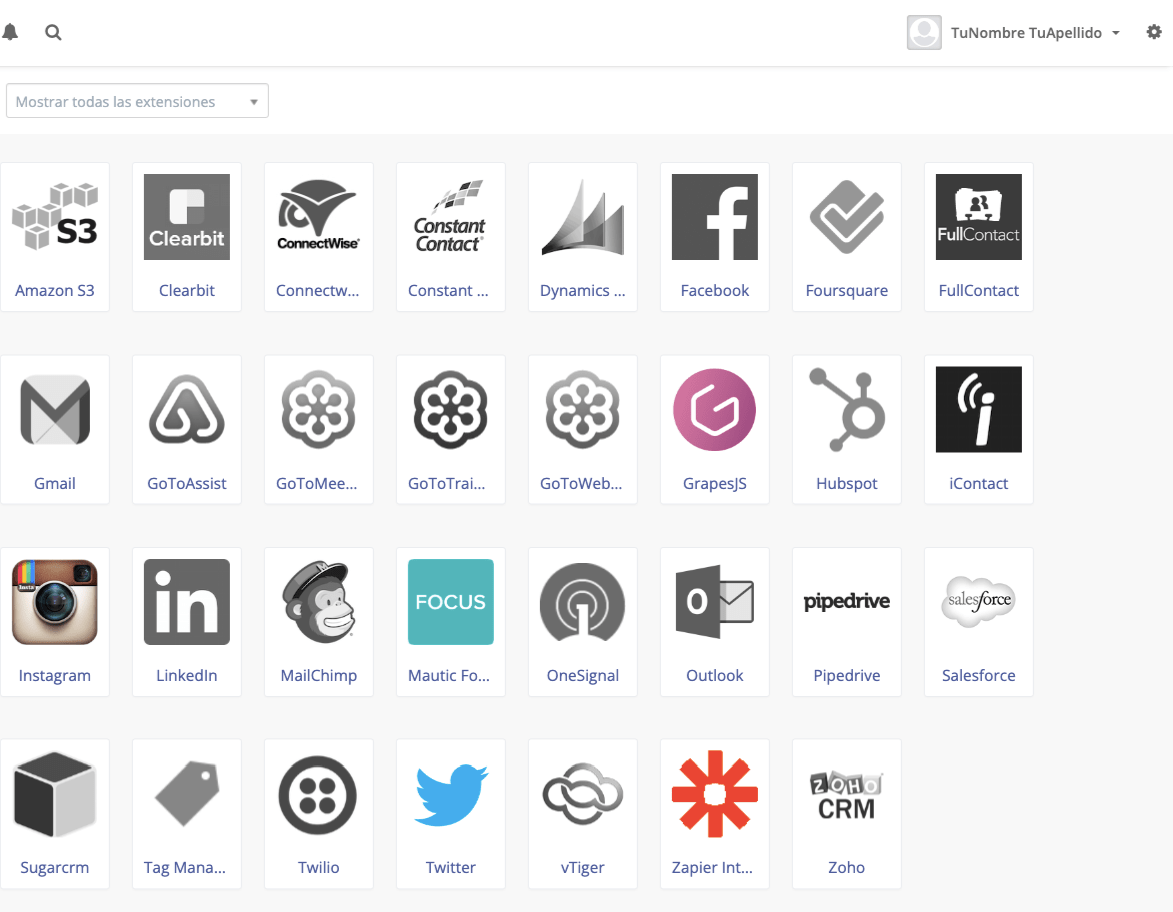This screenshot has width=1173, height=912.
Task: Open the Tag Manager tag icon
Action: [x=187, y=794]
